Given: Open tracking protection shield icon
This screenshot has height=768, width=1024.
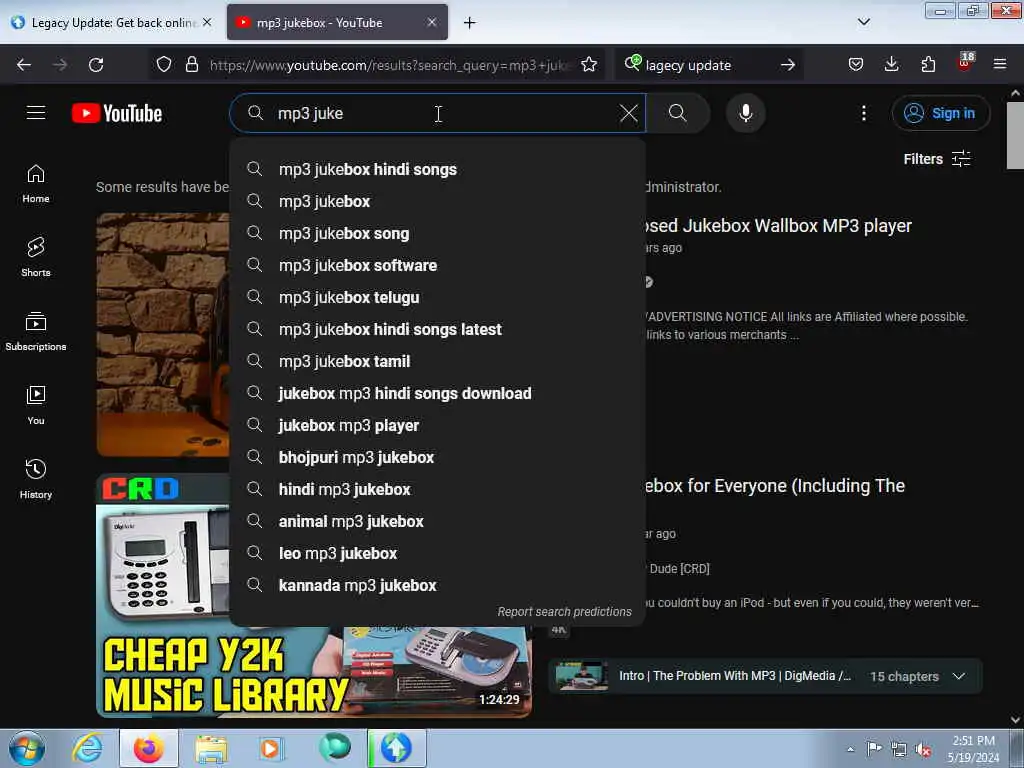Looking at the screenshot, I should pos(164,65).
